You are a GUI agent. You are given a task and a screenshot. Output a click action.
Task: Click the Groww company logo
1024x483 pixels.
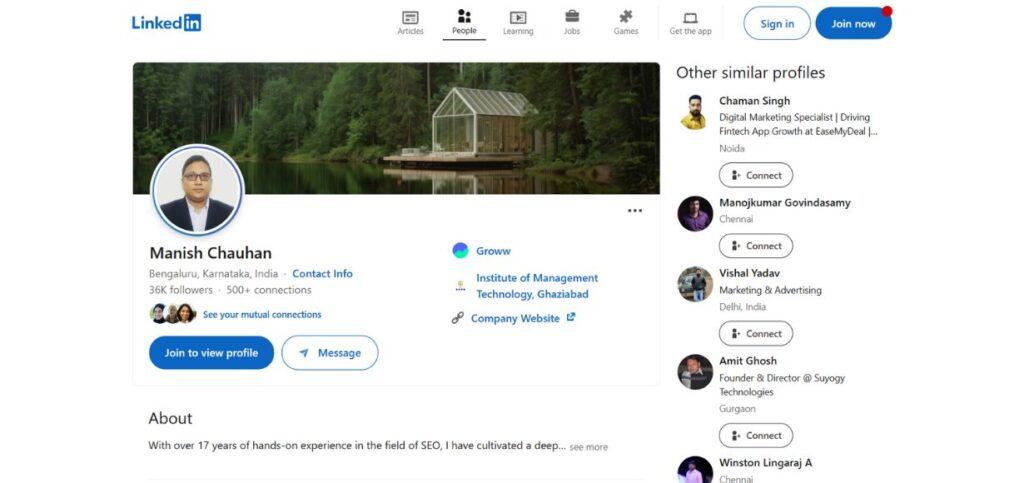(460, 251)
